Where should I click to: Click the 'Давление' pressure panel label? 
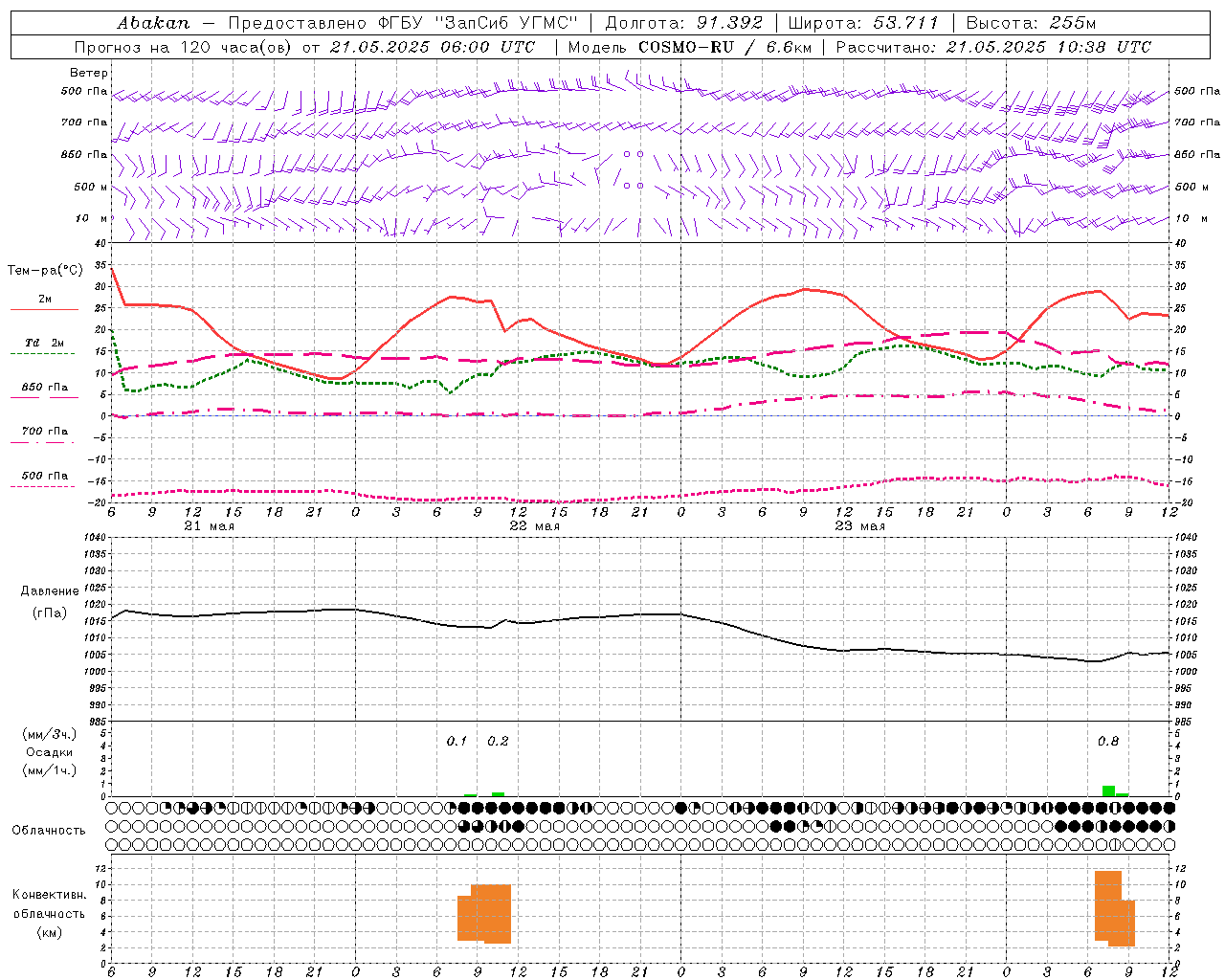pos(49,591)
